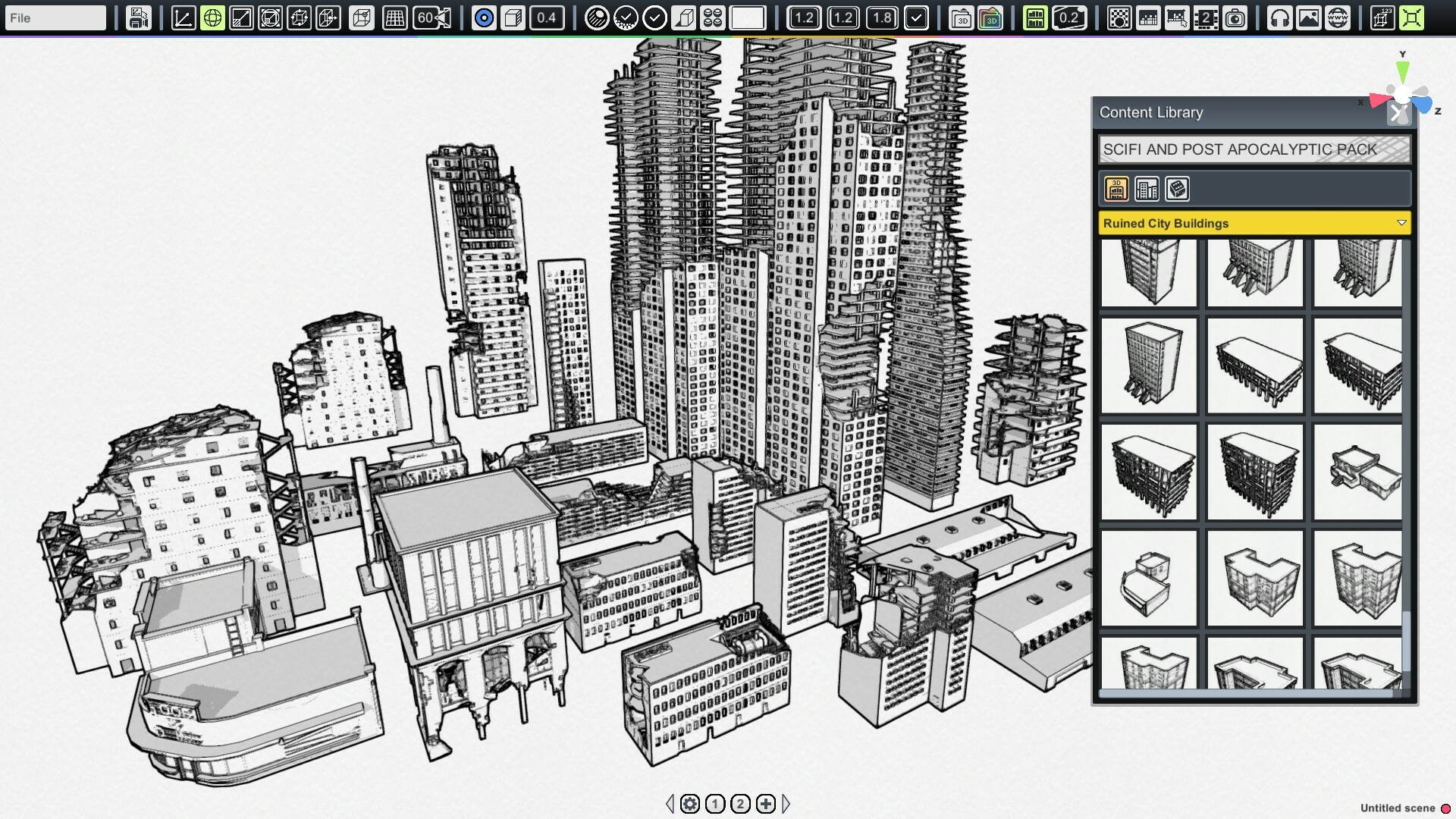Click the headphones audio icon
1456x819 pixels.
pyautogui.click(x=1279, y=17)
